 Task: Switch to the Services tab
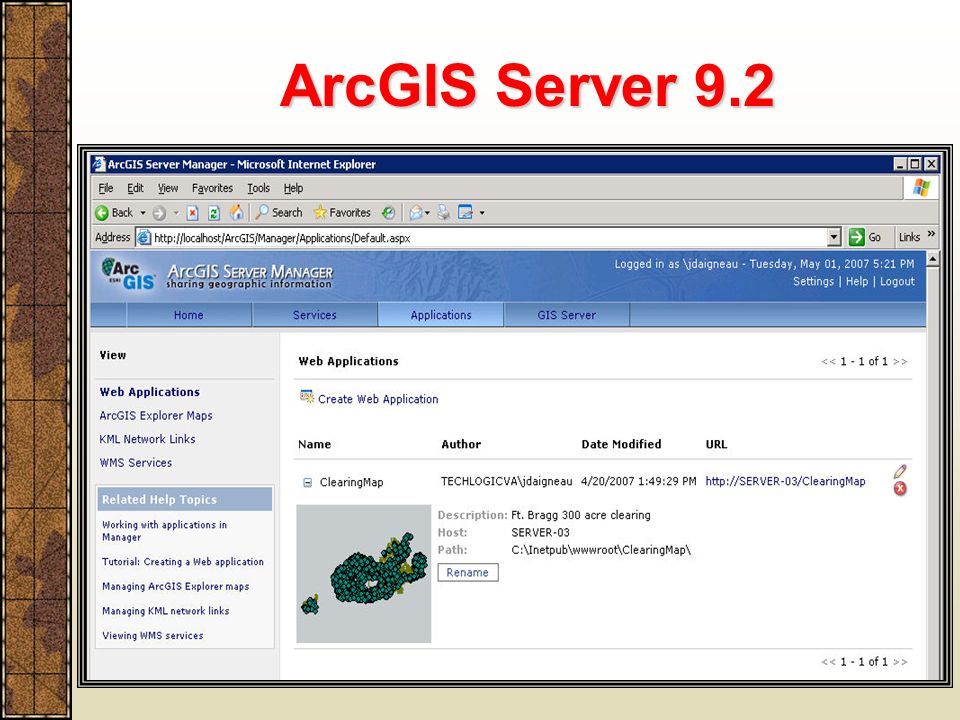click(315, 315)
